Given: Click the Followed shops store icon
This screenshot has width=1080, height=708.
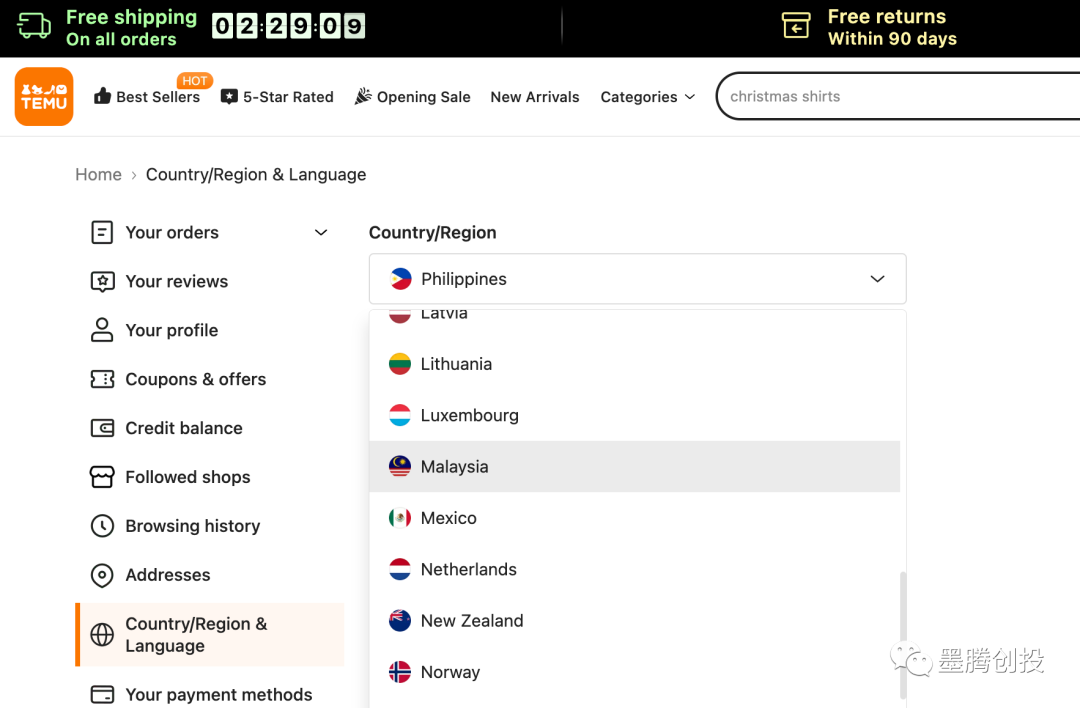Looking at the screenshot, I should click(x=102, y=477).
